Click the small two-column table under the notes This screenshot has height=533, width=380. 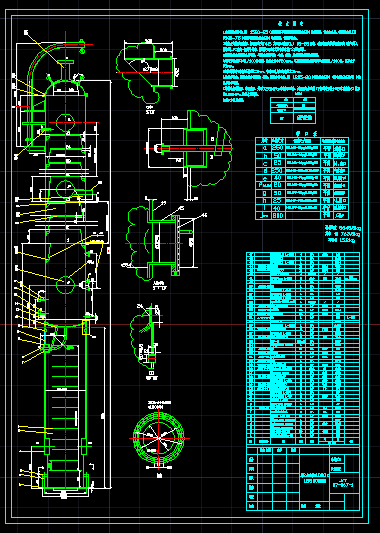point(293,110)
